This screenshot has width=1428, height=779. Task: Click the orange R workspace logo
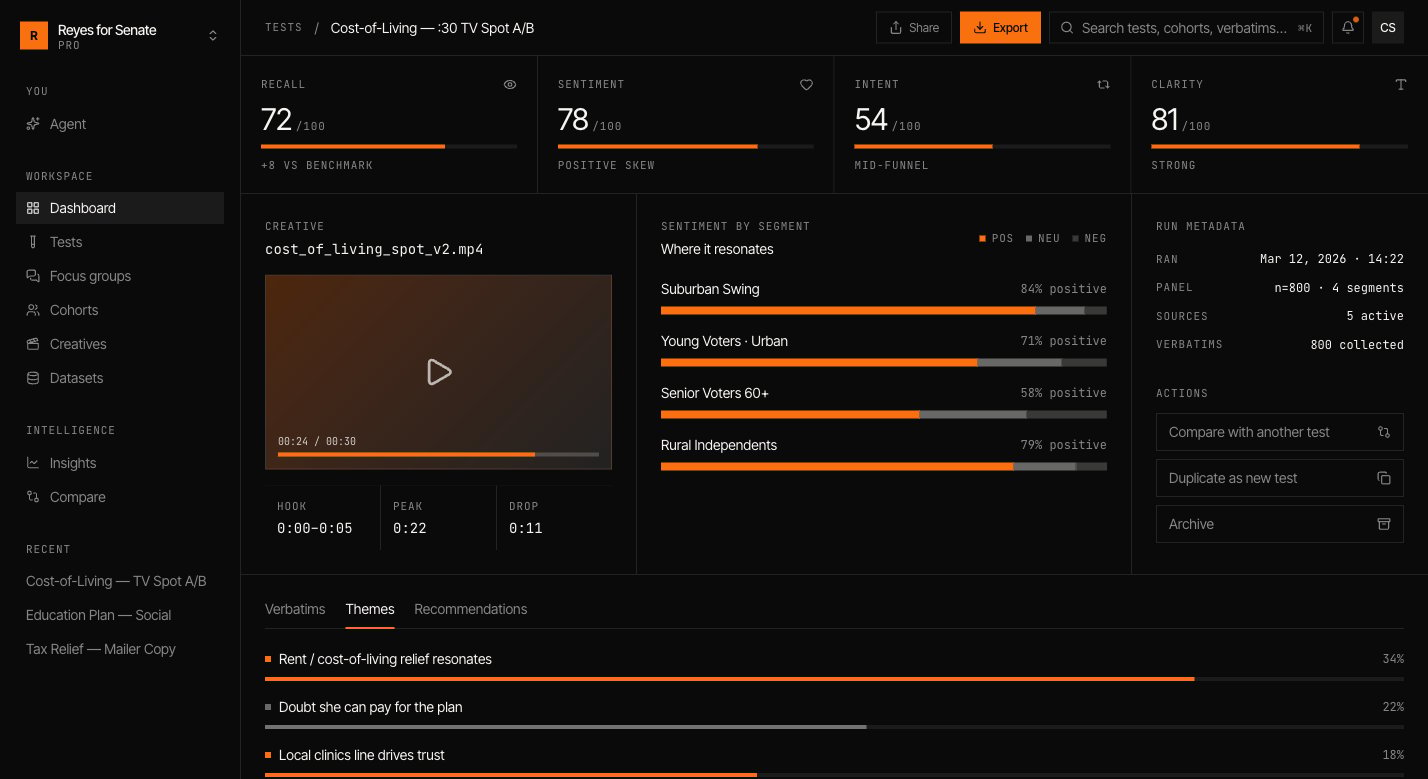click(34, 36)
